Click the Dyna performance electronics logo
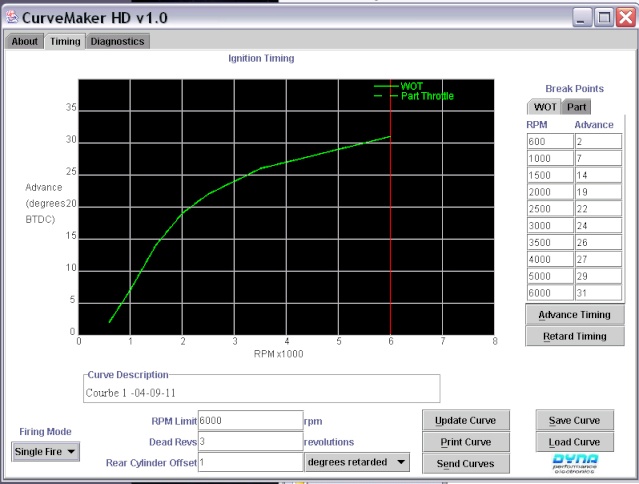639x484 pixels. click(575, 464)
